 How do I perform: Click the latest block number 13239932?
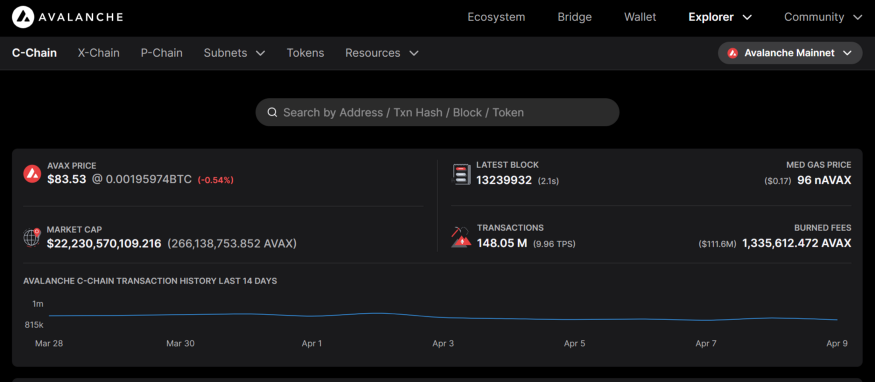(504, 180)
